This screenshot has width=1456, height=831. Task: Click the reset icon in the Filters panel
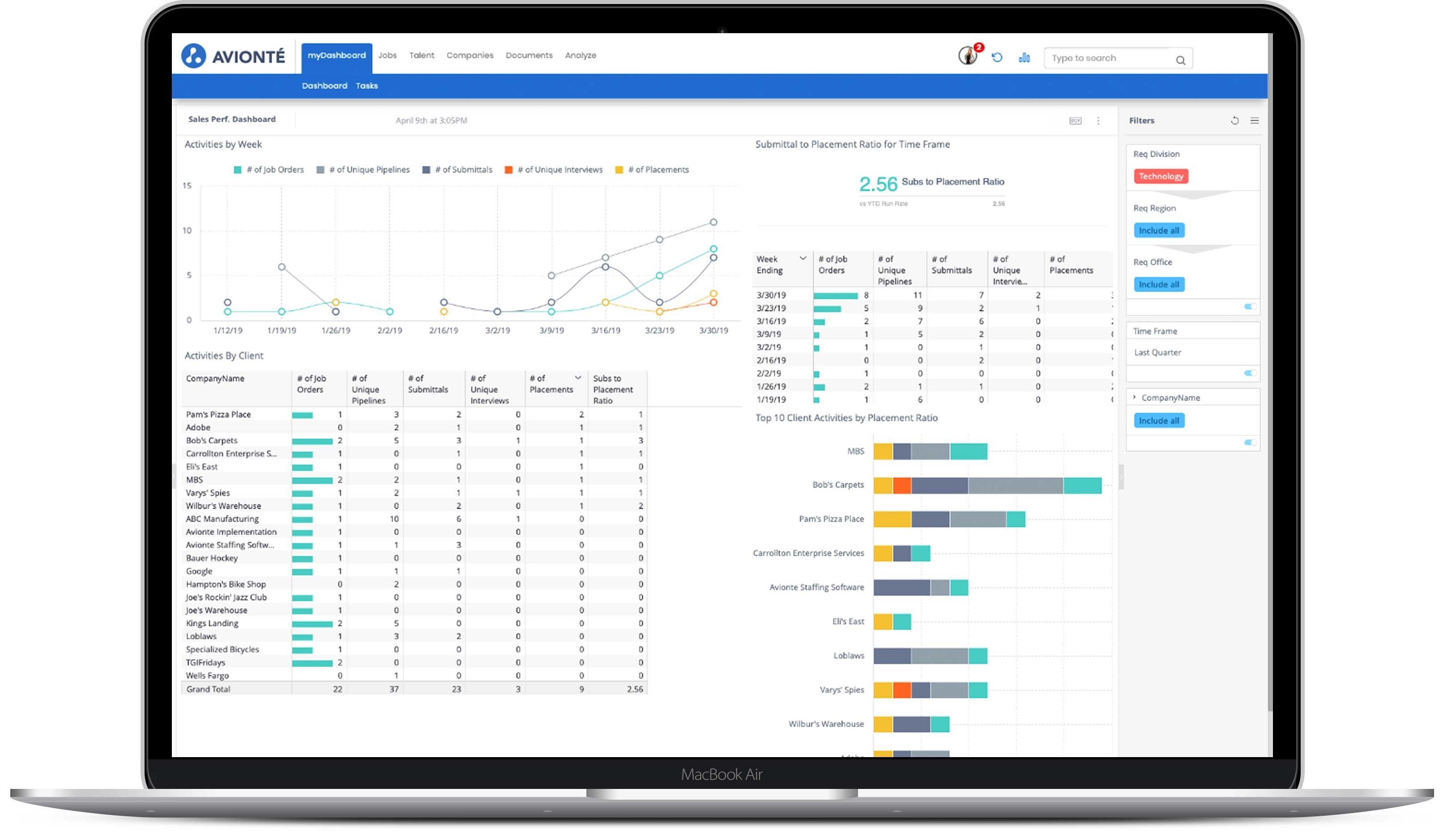pos(1234,120)
